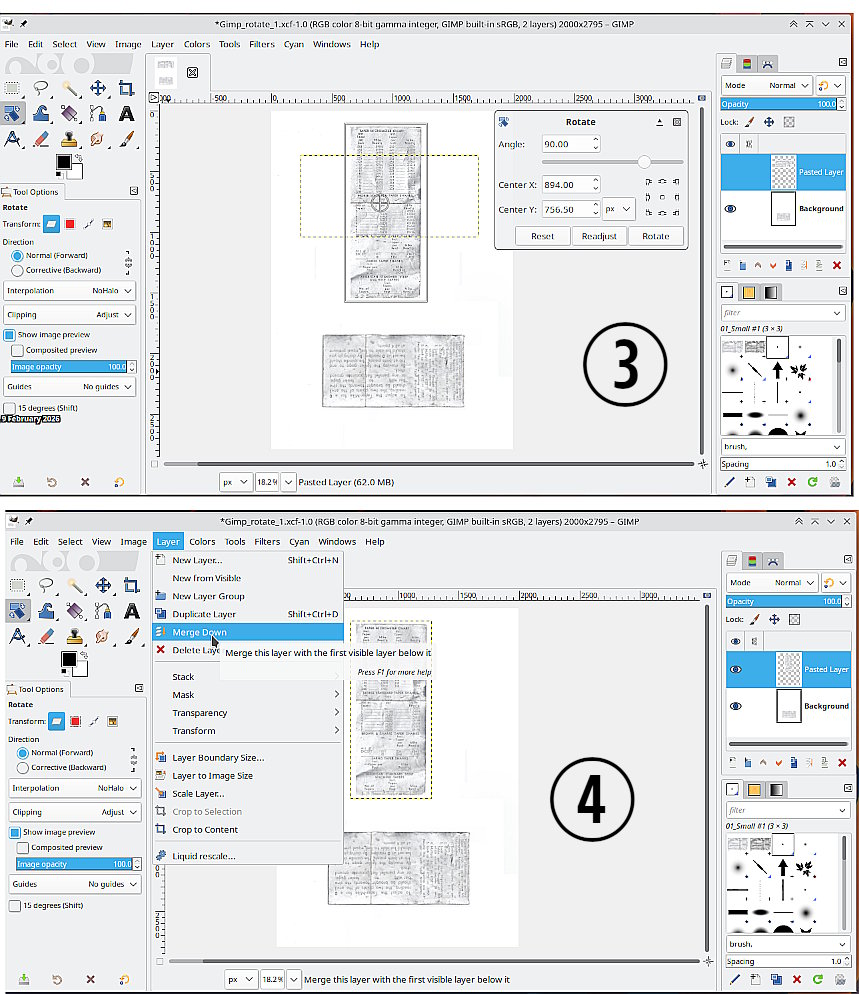Open Guides No guides dropdown in Rotate-dialog window
The width and height of the screenshot is (859, 994).
(x=69, y=387)
